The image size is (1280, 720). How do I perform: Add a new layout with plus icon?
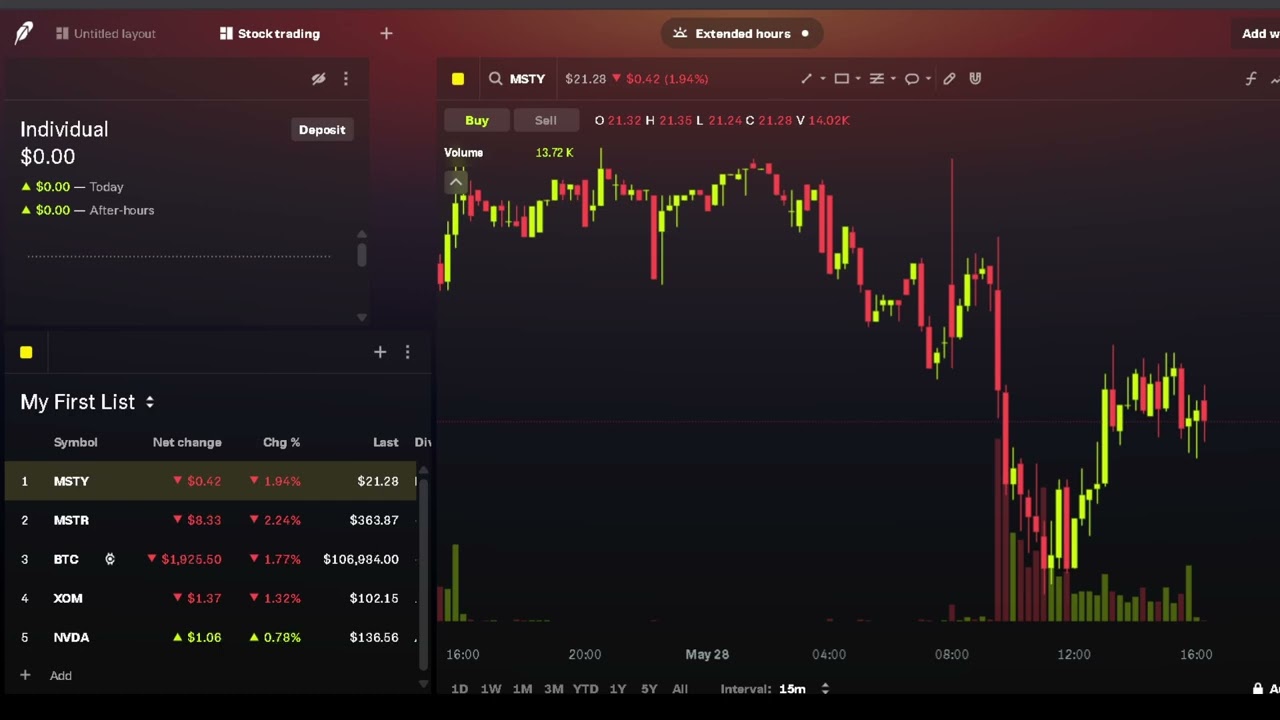[x=386, y=33]
